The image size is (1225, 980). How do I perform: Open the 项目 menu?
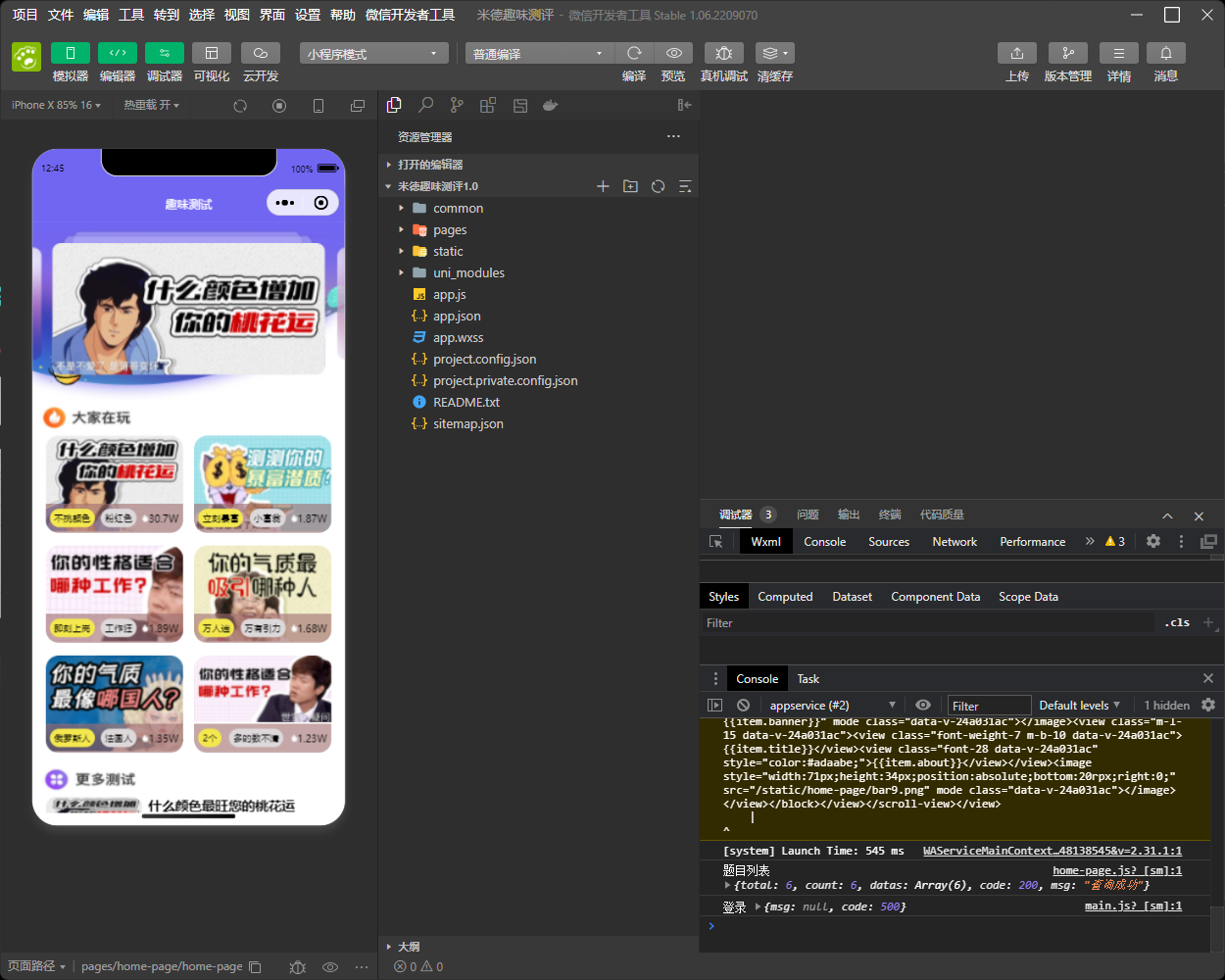[24, 15]
